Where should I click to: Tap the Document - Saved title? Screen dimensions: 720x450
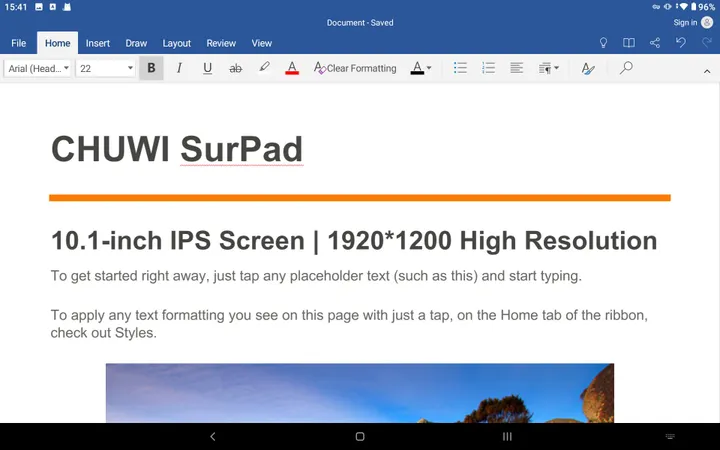tap(360, 22)
